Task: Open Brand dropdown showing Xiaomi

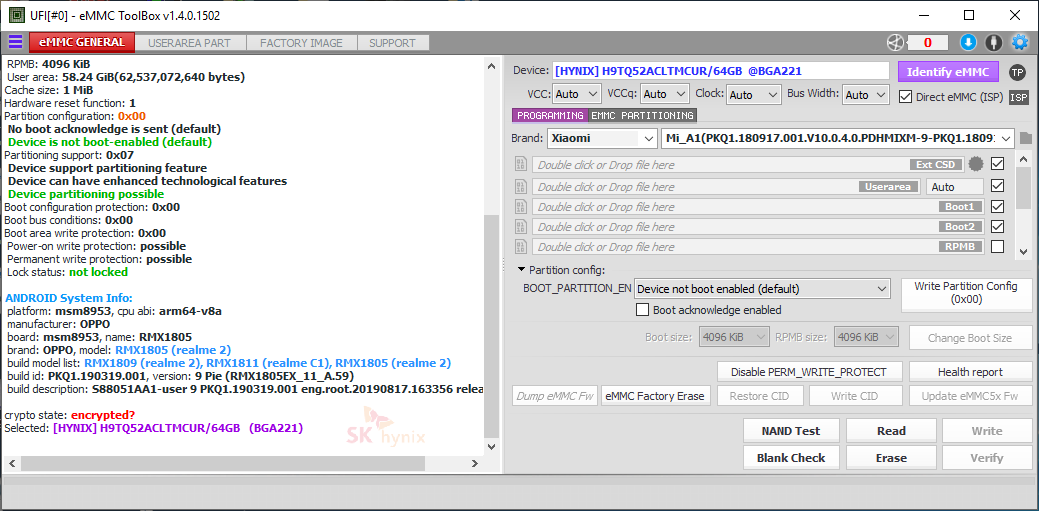Action: 602,139
